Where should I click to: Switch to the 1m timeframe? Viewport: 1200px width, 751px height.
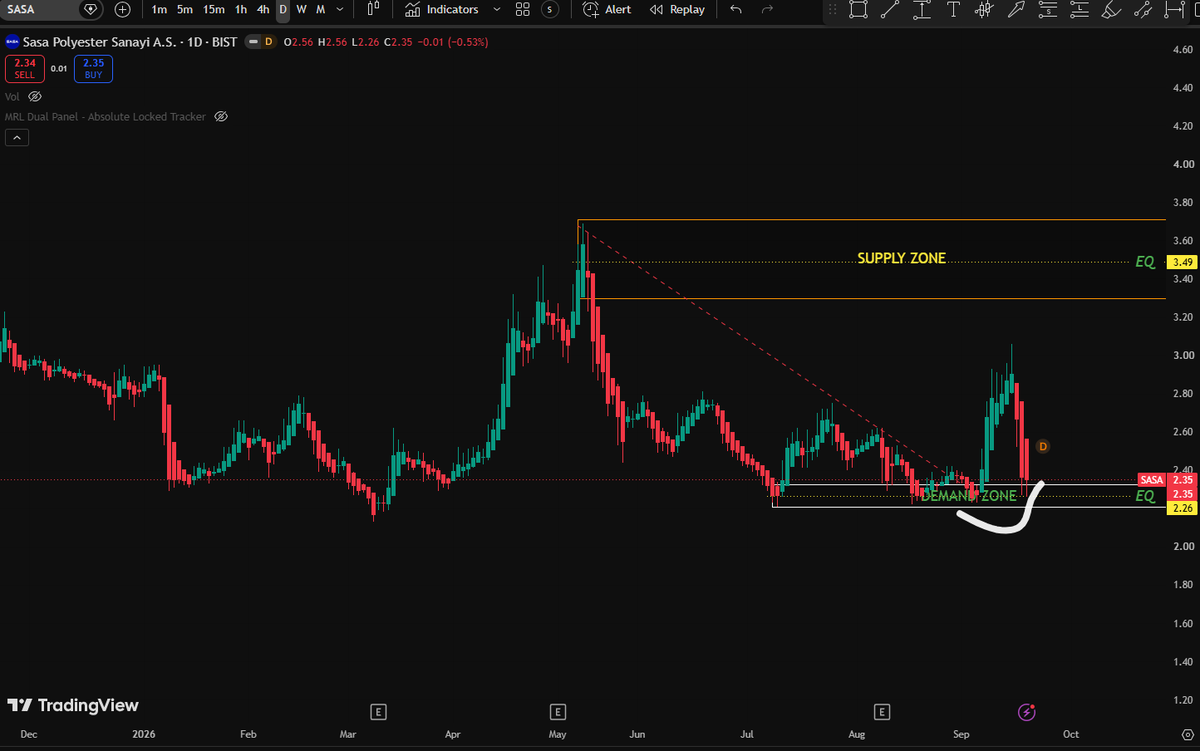pyautogui.click(x=159, y=9)
